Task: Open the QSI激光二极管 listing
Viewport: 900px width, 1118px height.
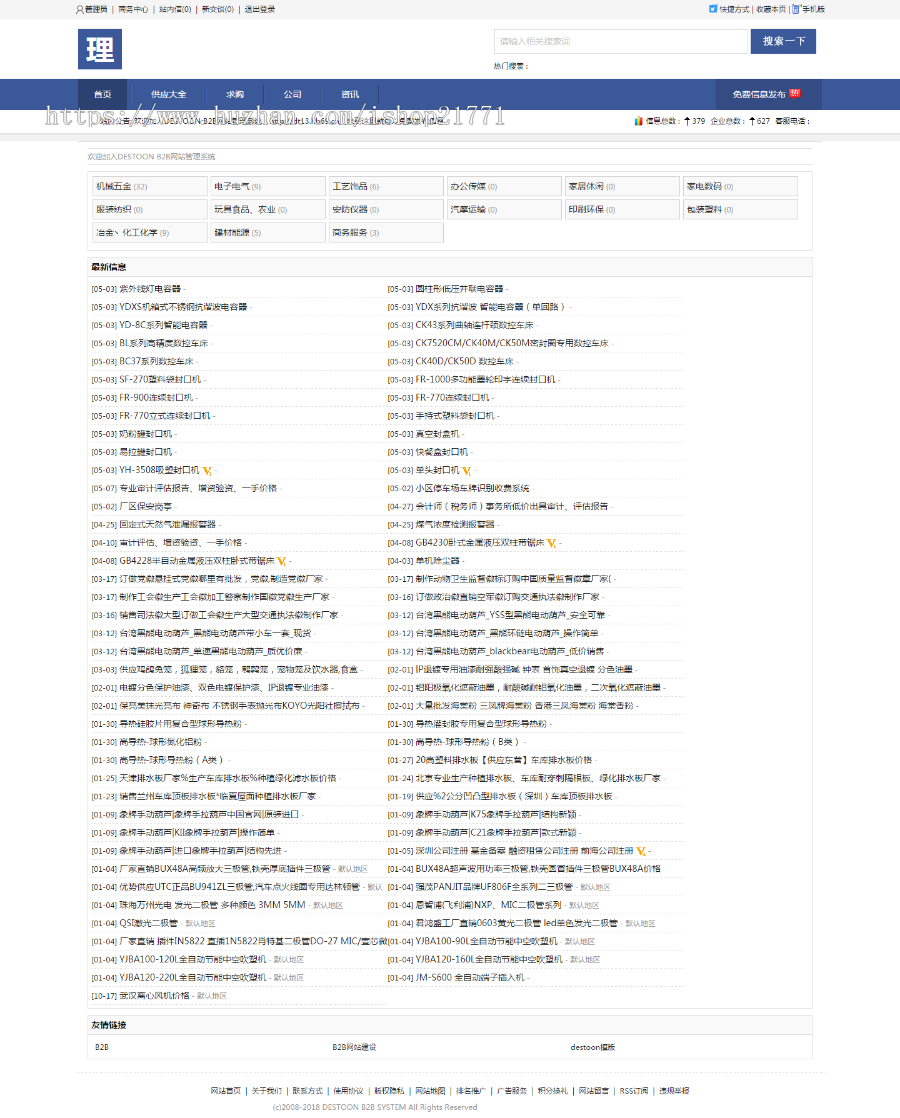Action: (148, 923)
